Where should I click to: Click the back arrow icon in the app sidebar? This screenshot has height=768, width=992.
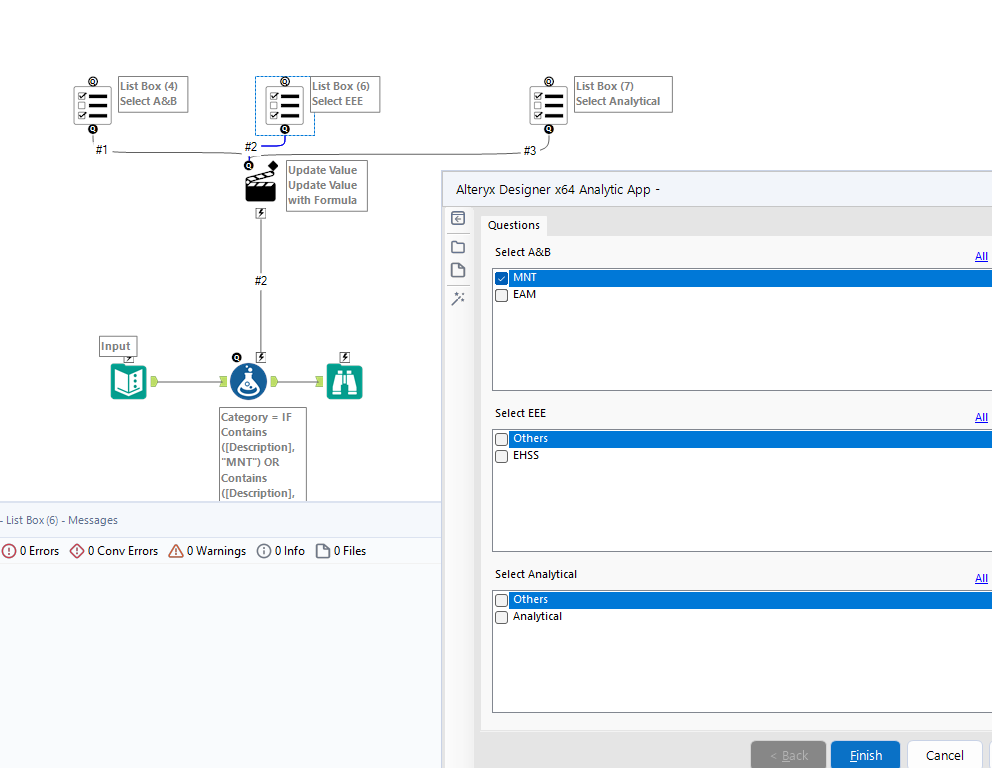click(458, 218)
